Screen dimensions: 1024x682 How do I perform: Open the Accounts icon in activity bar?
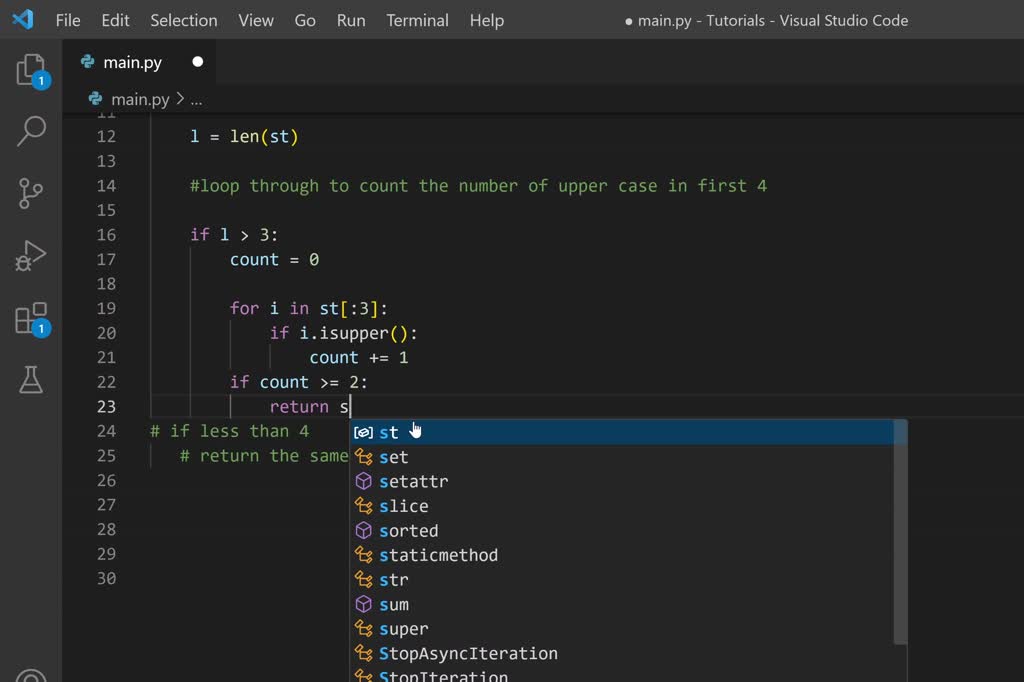31,675
